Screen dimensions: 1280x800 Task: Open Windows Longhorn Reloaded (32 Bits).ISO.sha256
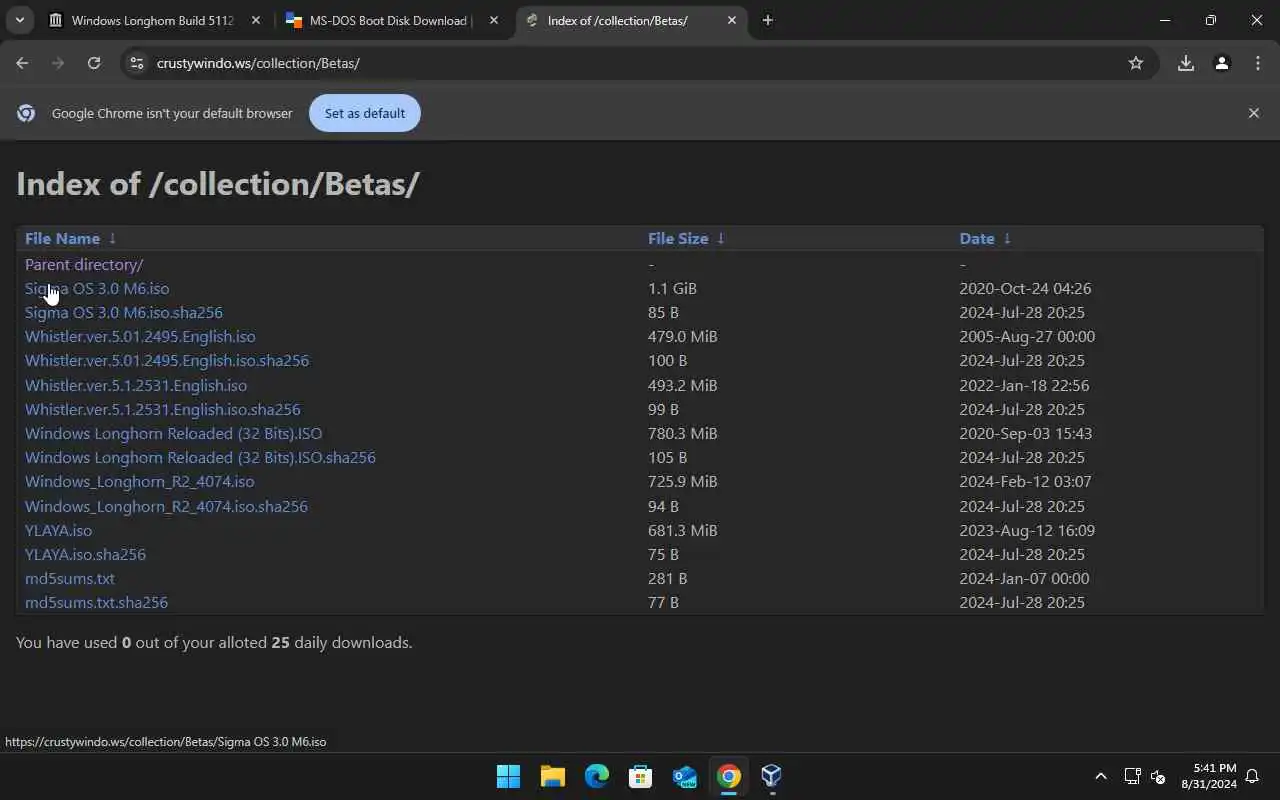(200, 457)
